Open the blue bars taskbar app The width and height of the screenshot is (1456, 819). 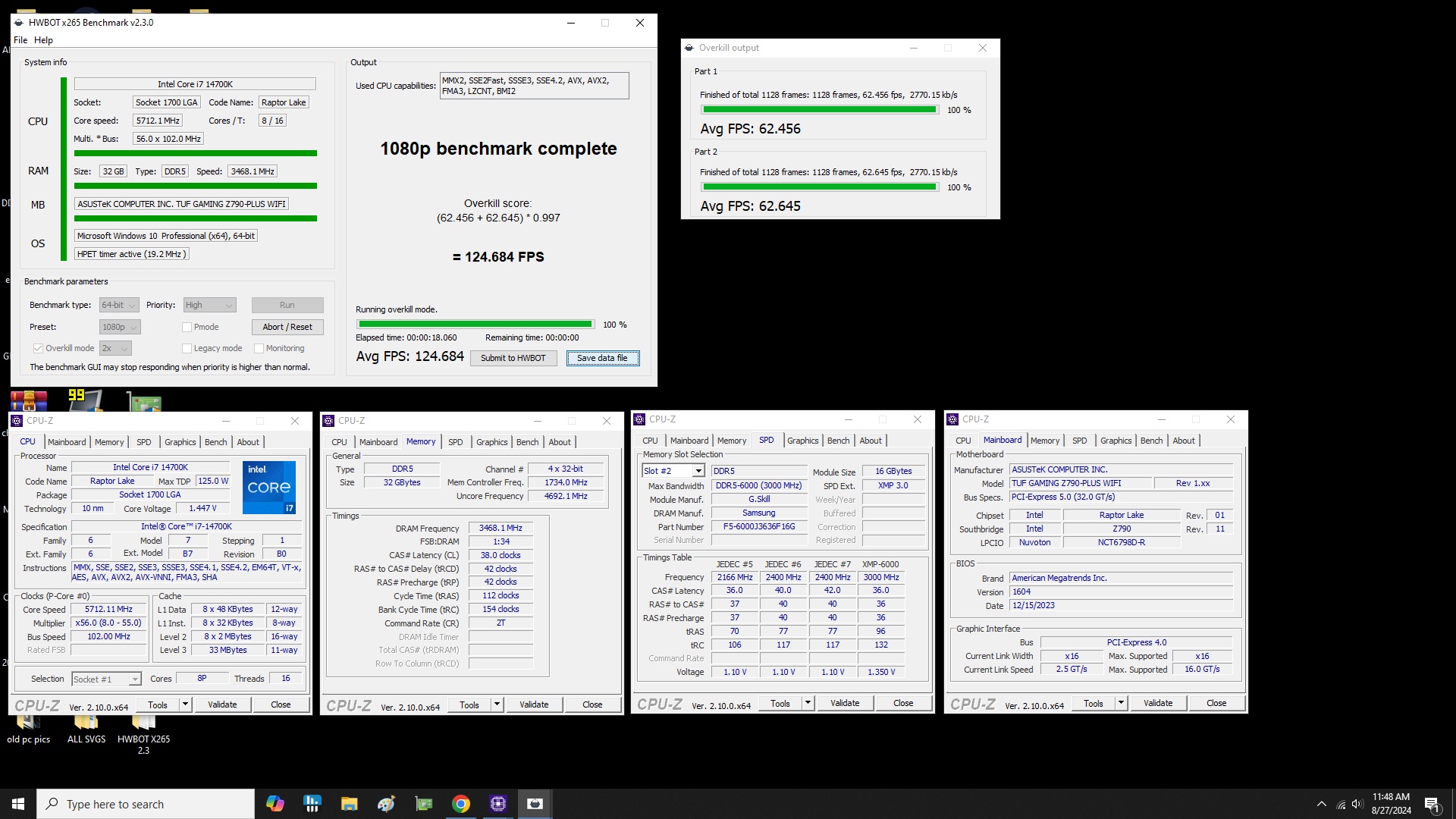(312, 804)
